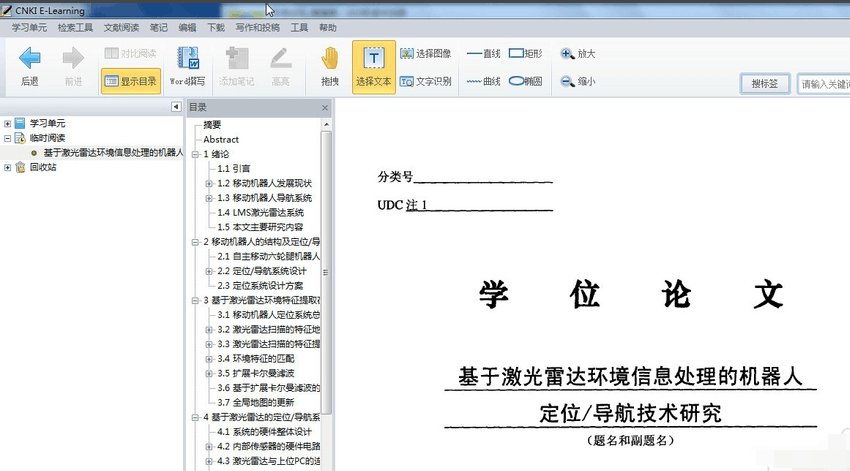The width and height of the screenshot is (850, 471).
Task: Open the 基于激光雷达环境信息处理的机器人 document
Action: pos(113,153)
